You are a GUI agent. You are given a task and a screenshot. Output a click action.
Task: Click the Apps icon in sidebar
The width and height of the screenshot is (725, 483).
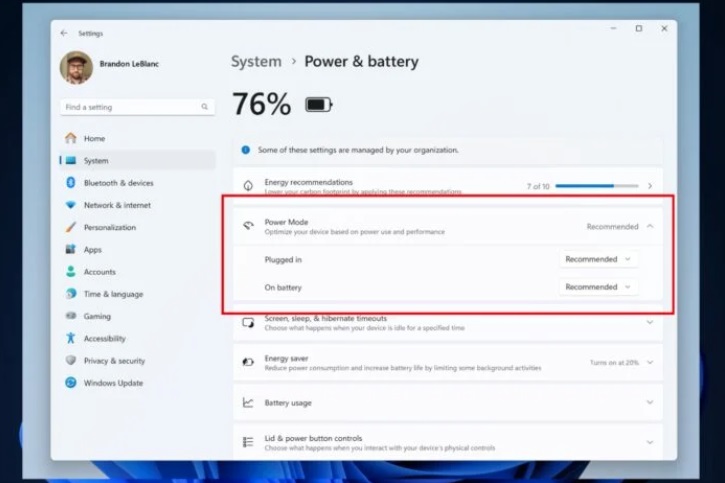tap(71, 249)
